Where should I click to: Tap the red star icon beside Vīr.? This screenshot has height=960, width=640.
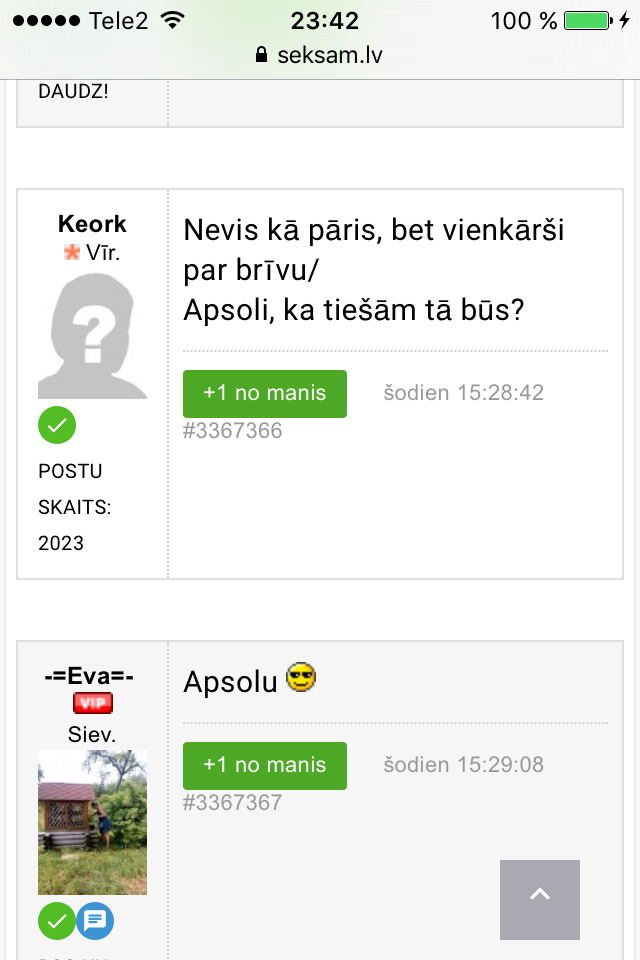72,253
